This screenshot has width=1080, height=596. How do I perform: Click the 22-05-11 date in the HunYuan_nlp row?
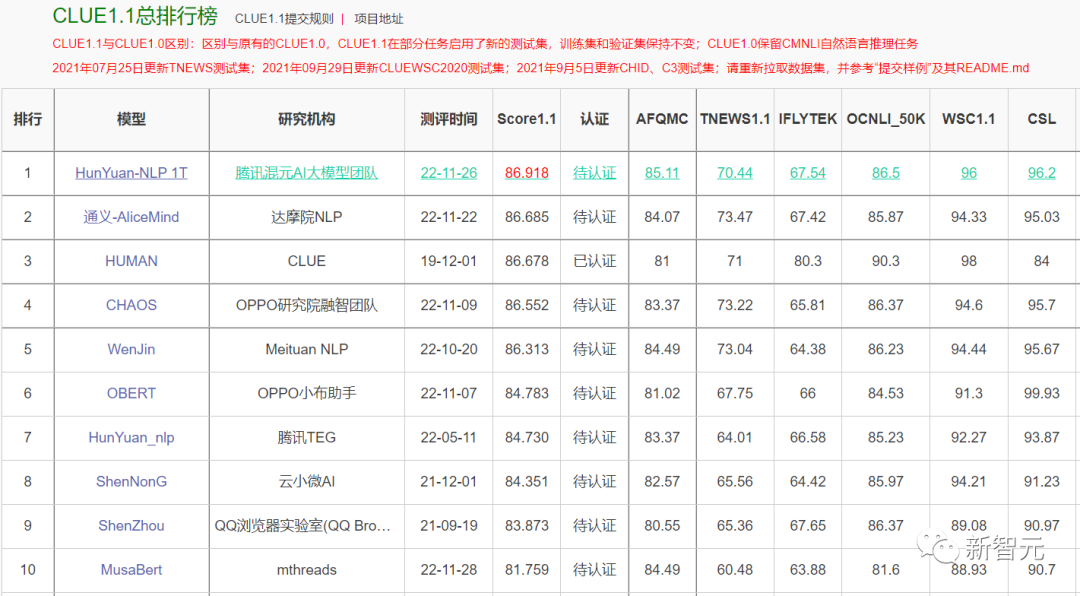click(448, 438)
